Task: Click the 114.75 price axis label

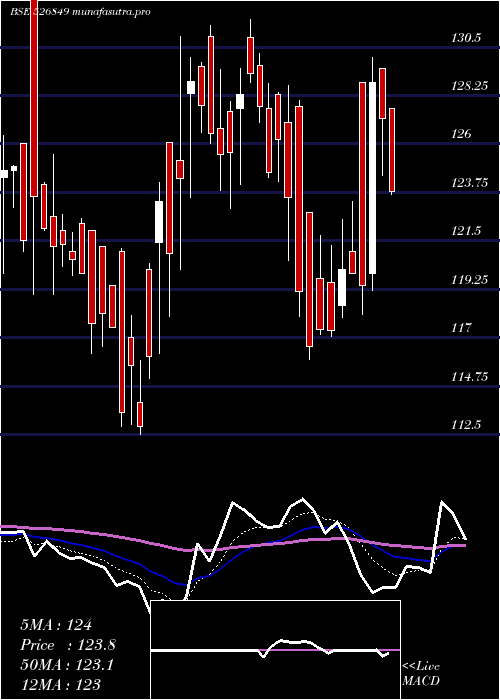Action: [470, 377]
